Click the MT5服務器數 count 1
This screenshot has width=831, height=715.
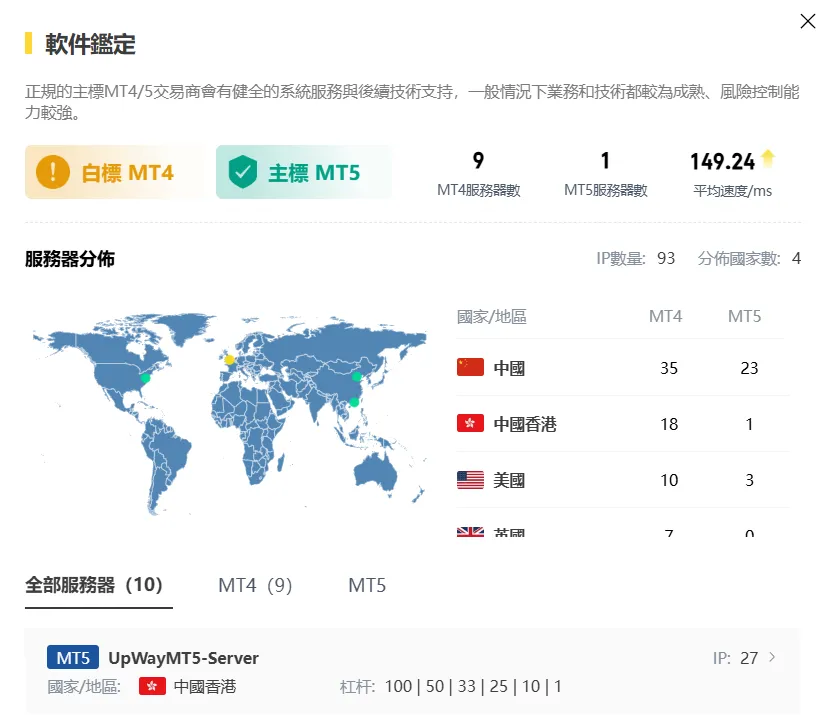(x=605, y=161)
